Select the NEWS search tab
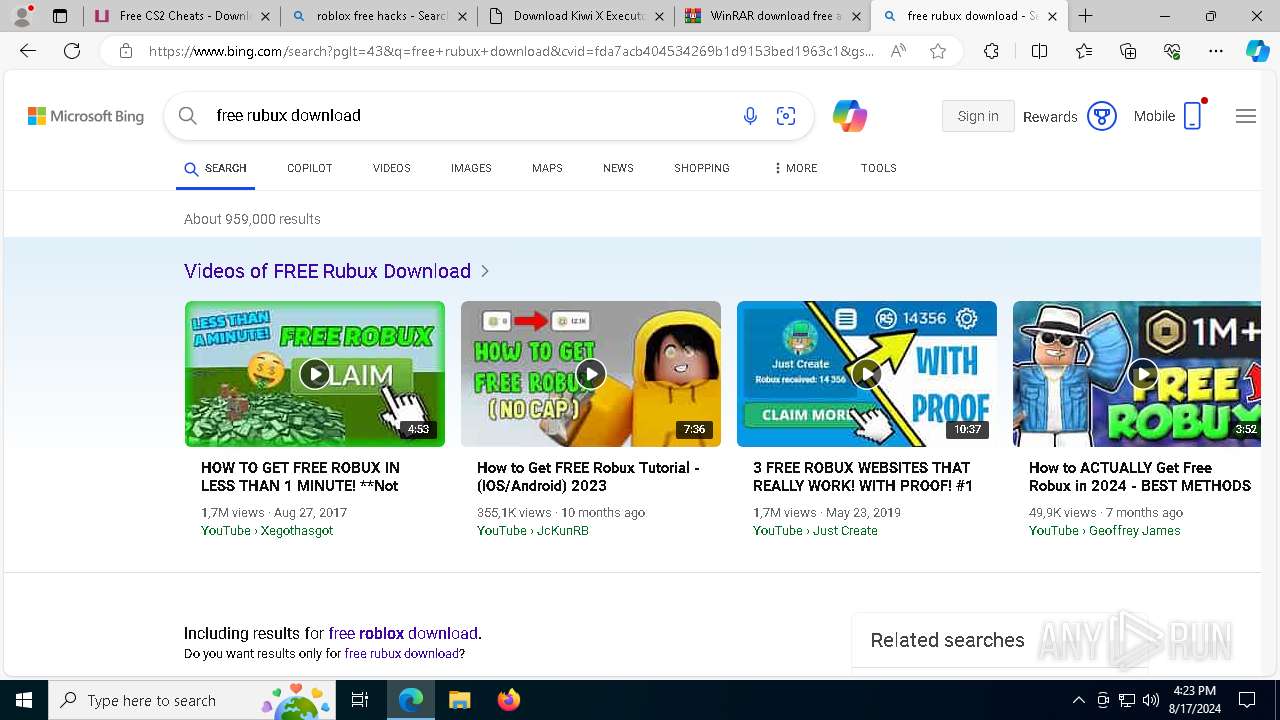Image resolution: width=1280 pixels, height=720 pixels. tap(618, 168)
